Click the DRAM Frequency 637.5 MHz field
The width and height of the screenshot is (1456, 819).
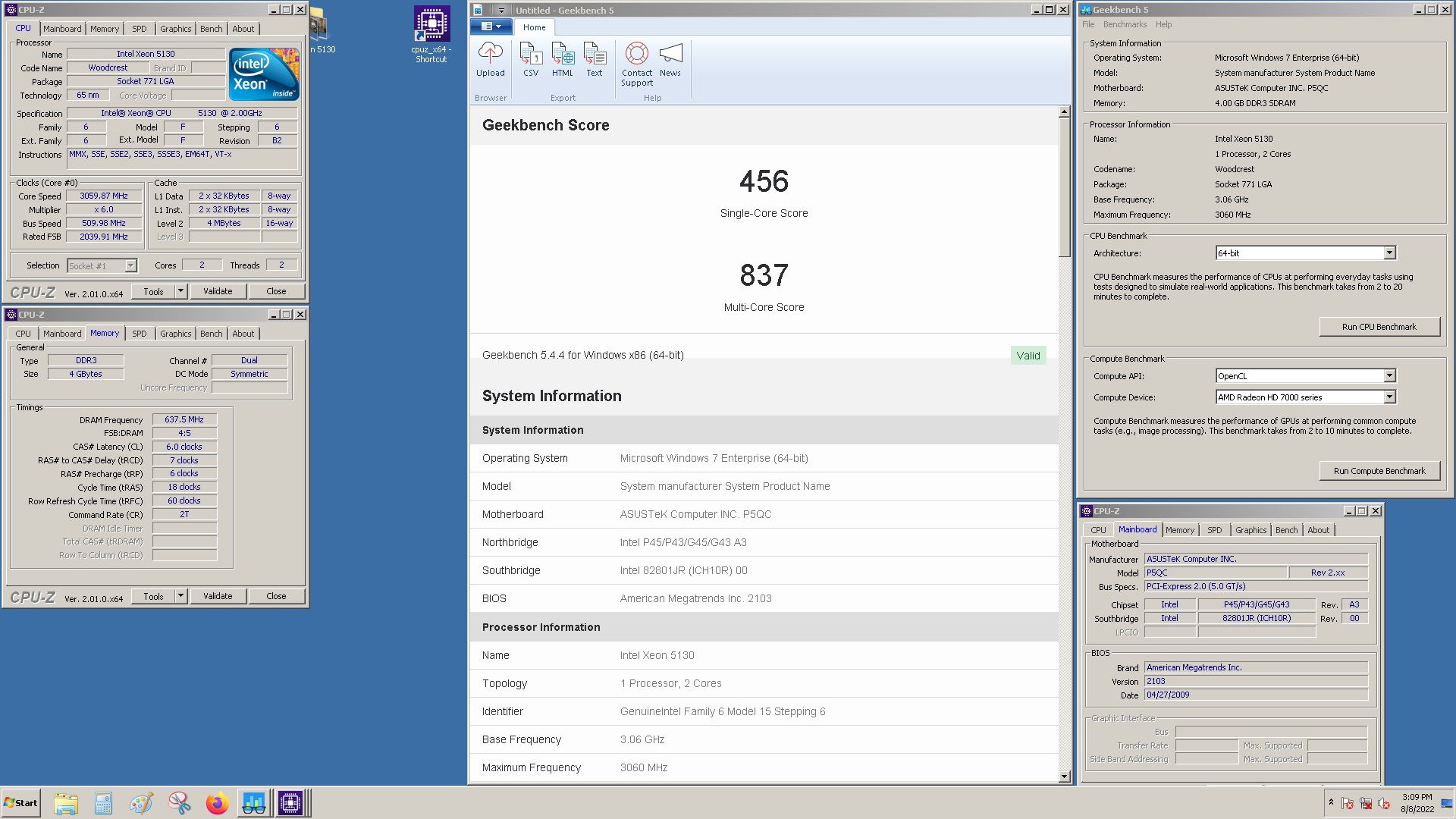pyautogui.click(x=184, y=419)
